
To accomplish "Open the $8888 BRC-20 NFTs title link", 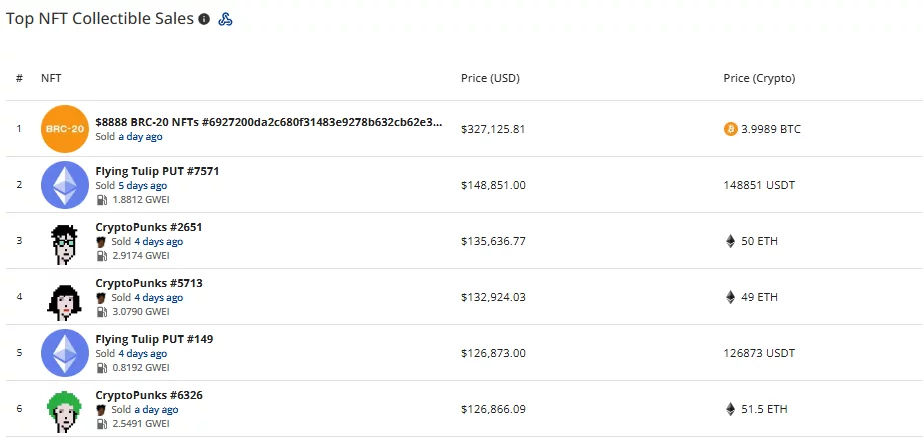I will 269,123.
